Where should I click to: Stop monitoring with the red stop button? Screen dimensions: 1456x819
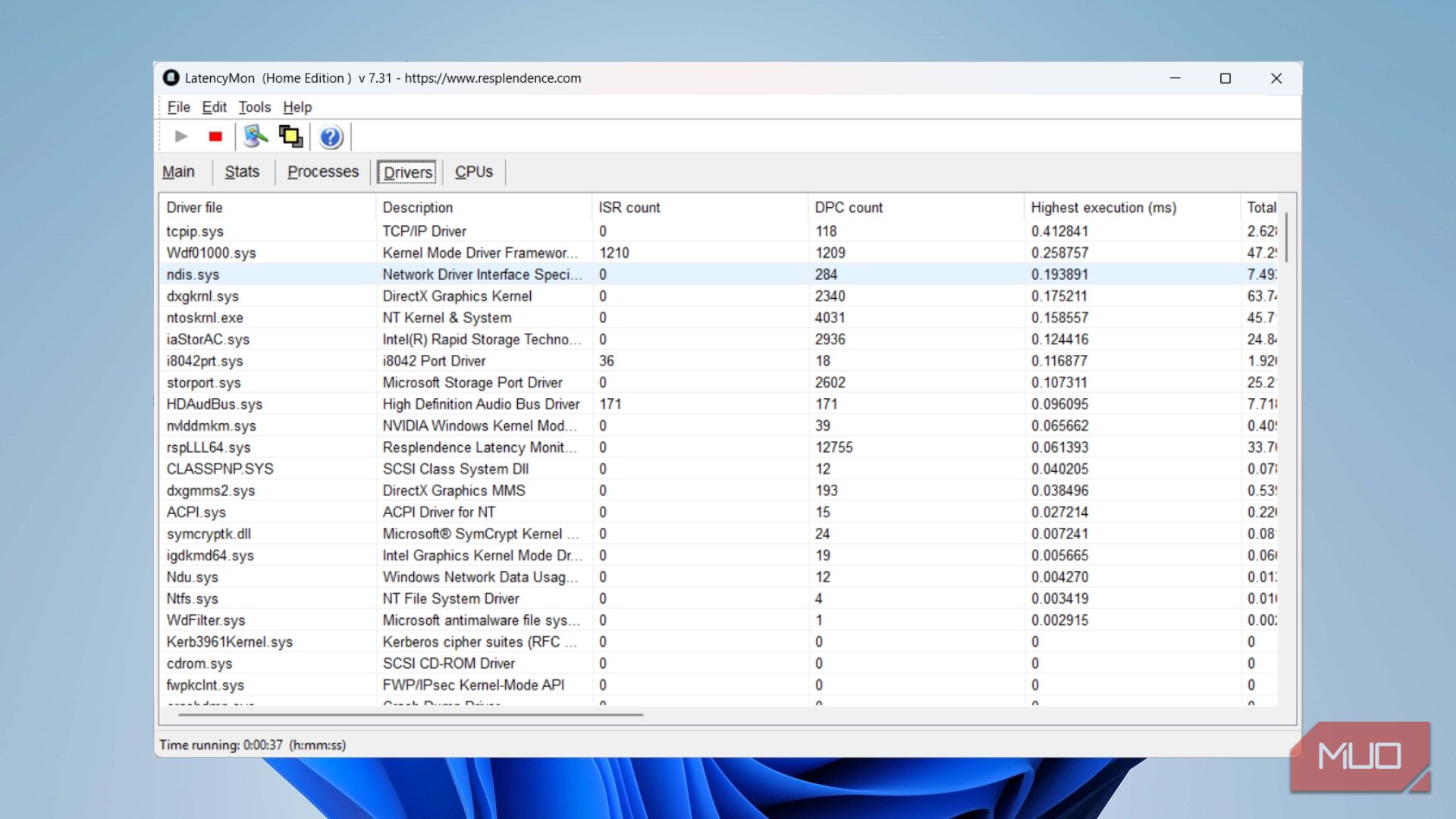point(215,136)
